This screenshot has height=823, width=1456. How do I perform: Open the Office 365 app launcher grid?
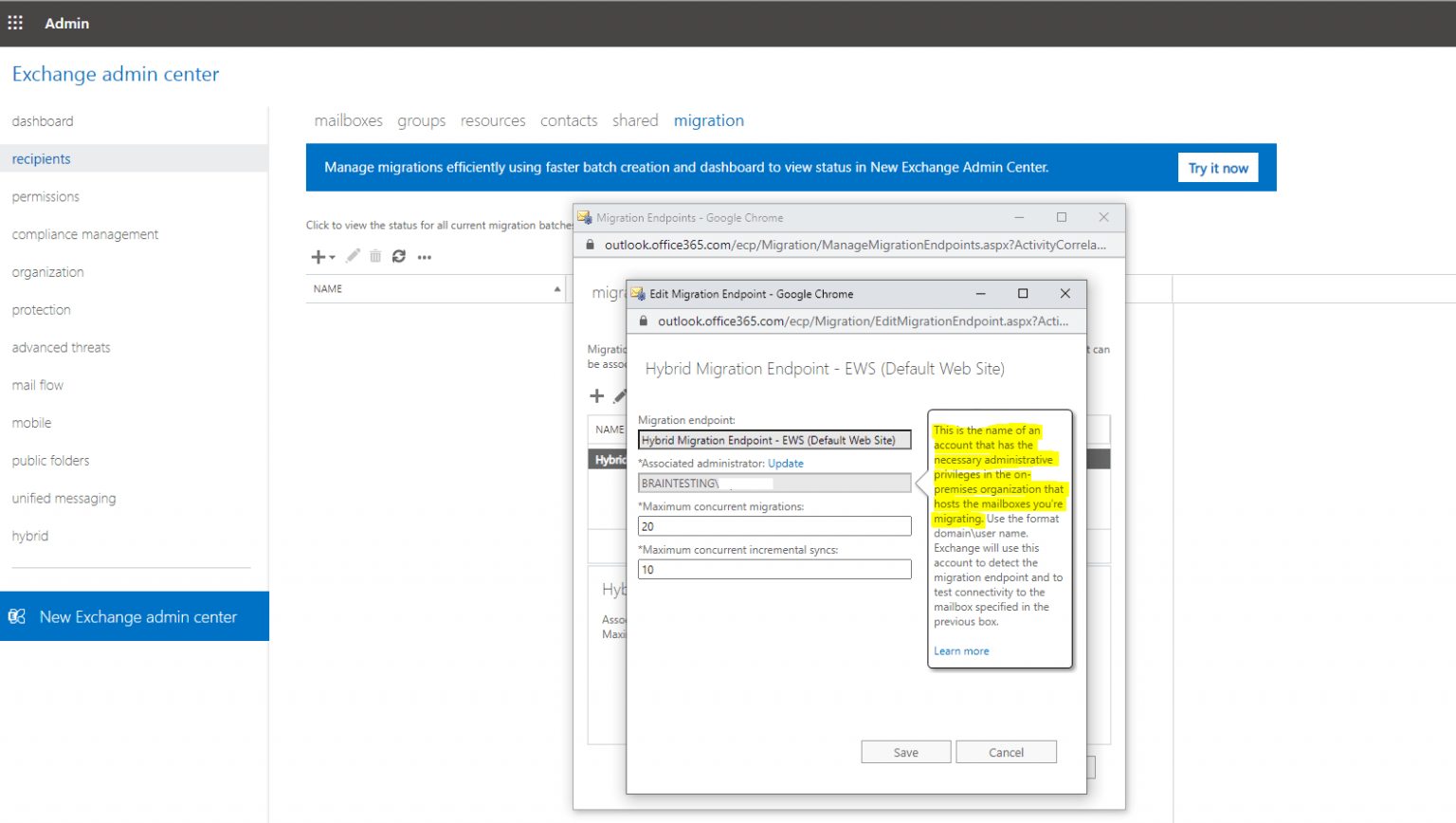pyautogui.click(x=15, y=23)
